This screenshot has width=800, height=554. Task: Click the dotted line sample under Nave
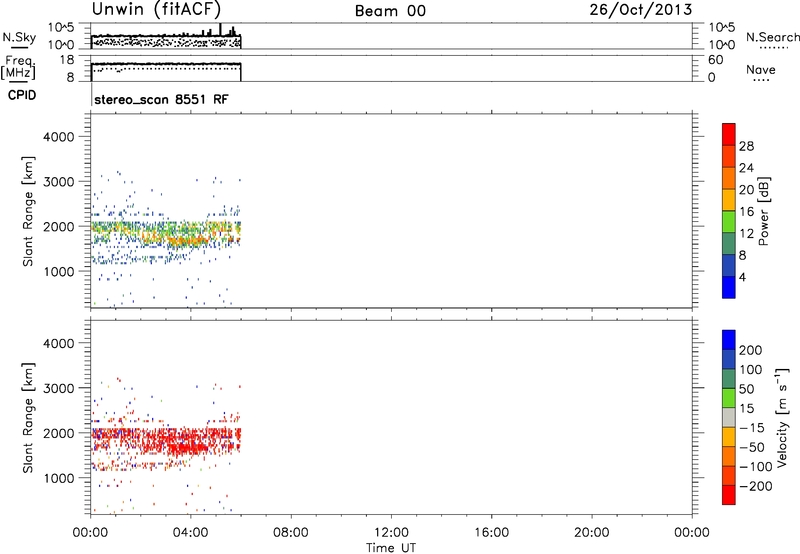coord(761,80)
